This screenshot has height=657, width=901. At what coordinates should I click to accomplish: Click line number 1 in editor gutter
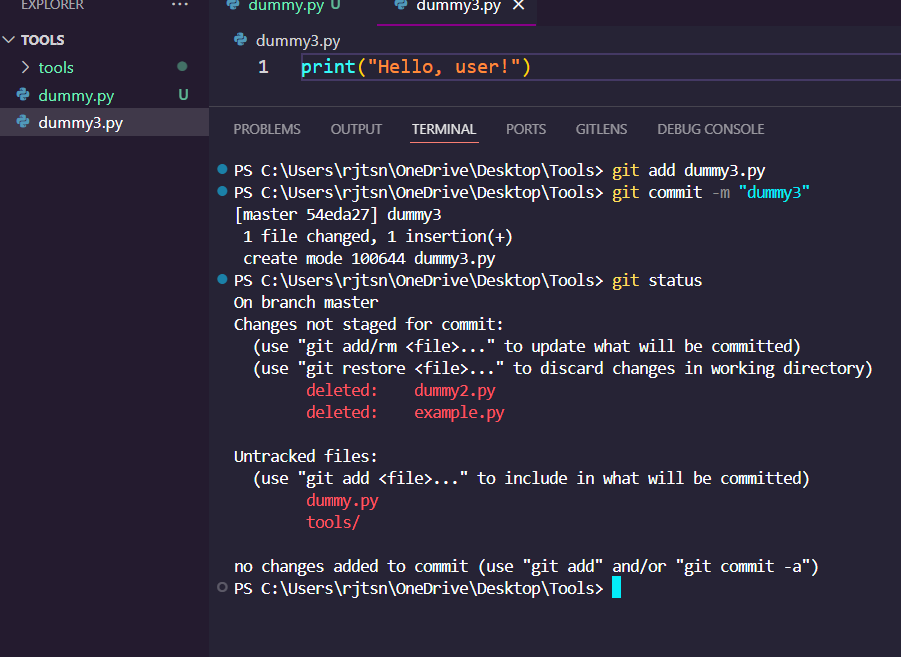[x=263, y=68]
